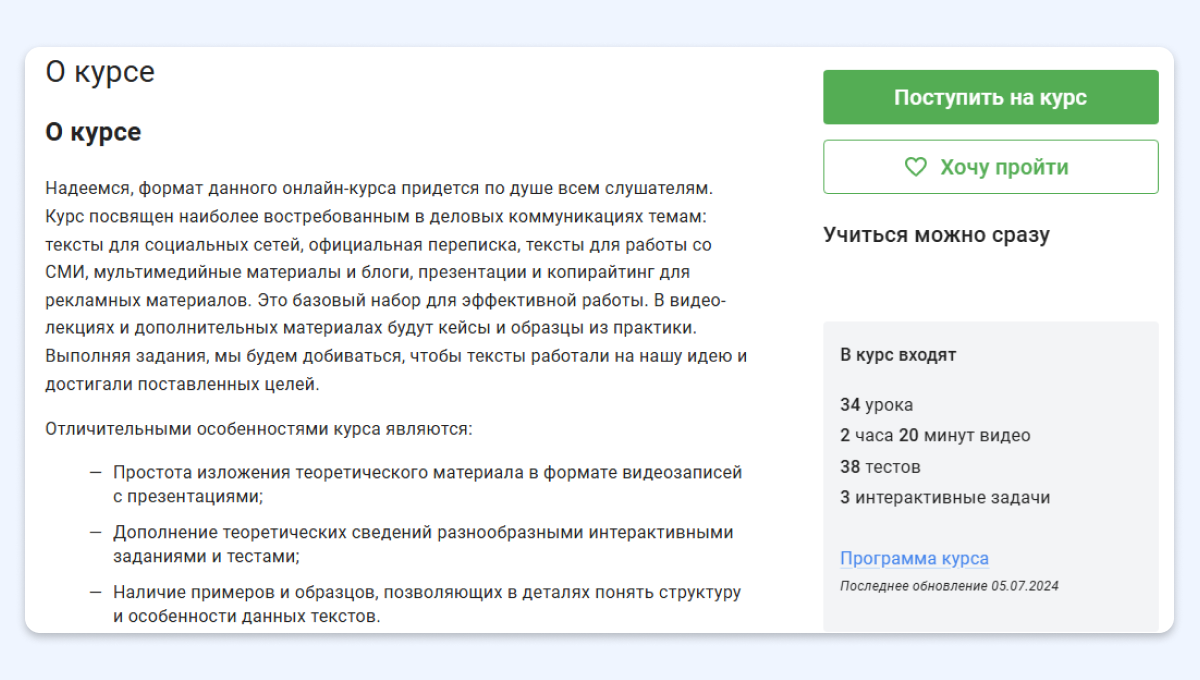
Task: Click the "38 тестов" stat line
Action: pos(880,467)
